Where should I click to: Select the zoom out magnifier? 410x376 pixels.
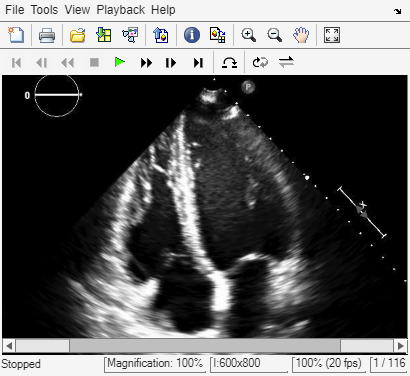275,35
